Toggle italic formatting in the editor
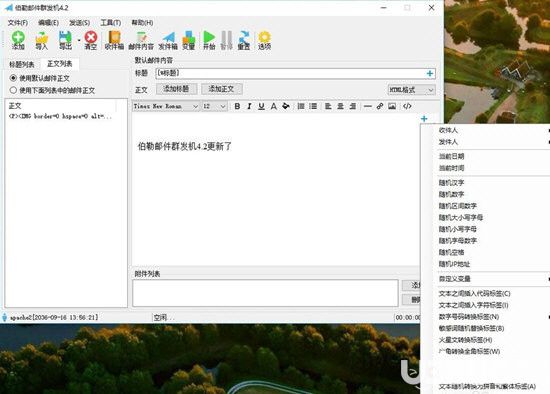This screenshot has height=394, width=550. point(249,106)
